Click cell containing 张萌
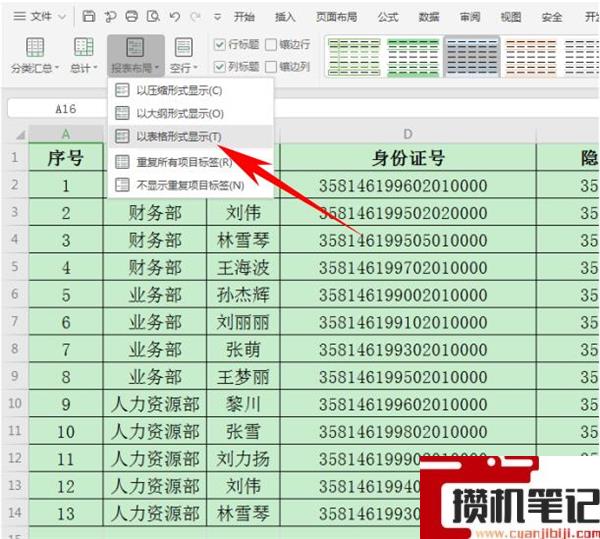600x539 pixels. click(x=243, y=349)
